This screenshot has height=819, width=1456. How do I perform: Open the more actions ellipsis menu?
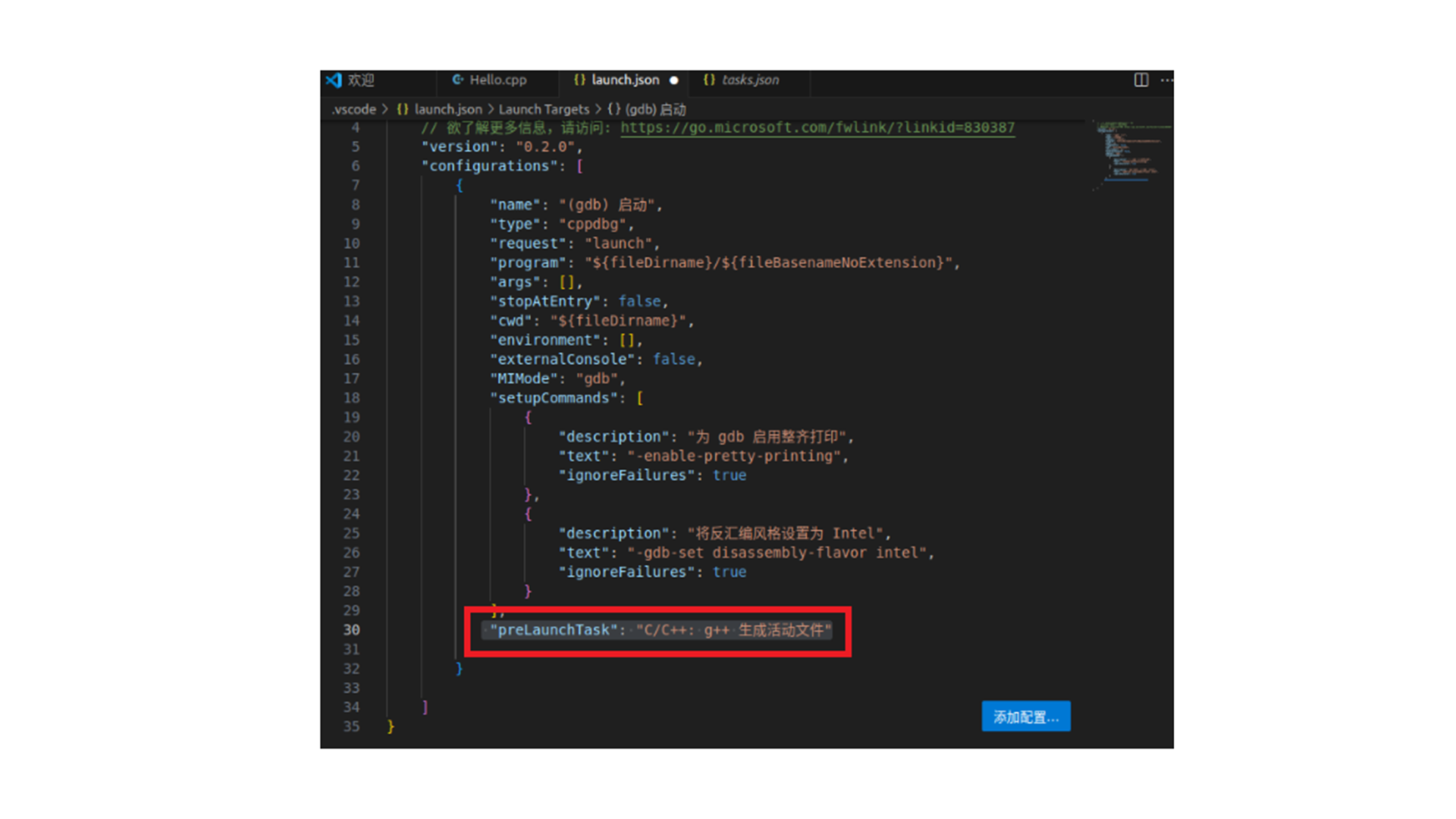coord(1166,80)
